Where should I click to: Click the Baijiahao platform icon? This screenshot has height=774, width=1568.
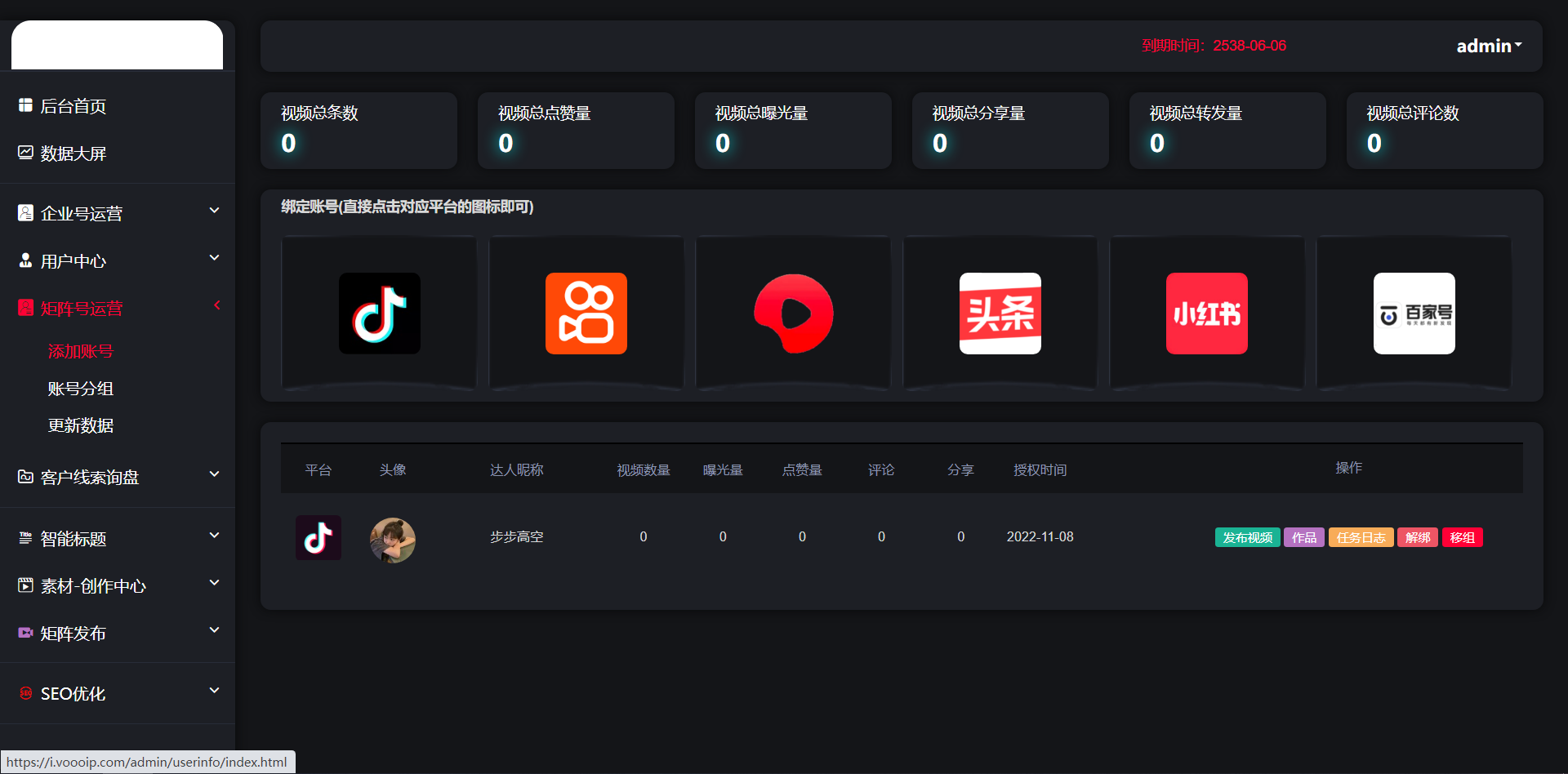pyautogui.click(x=1414, y=314)
